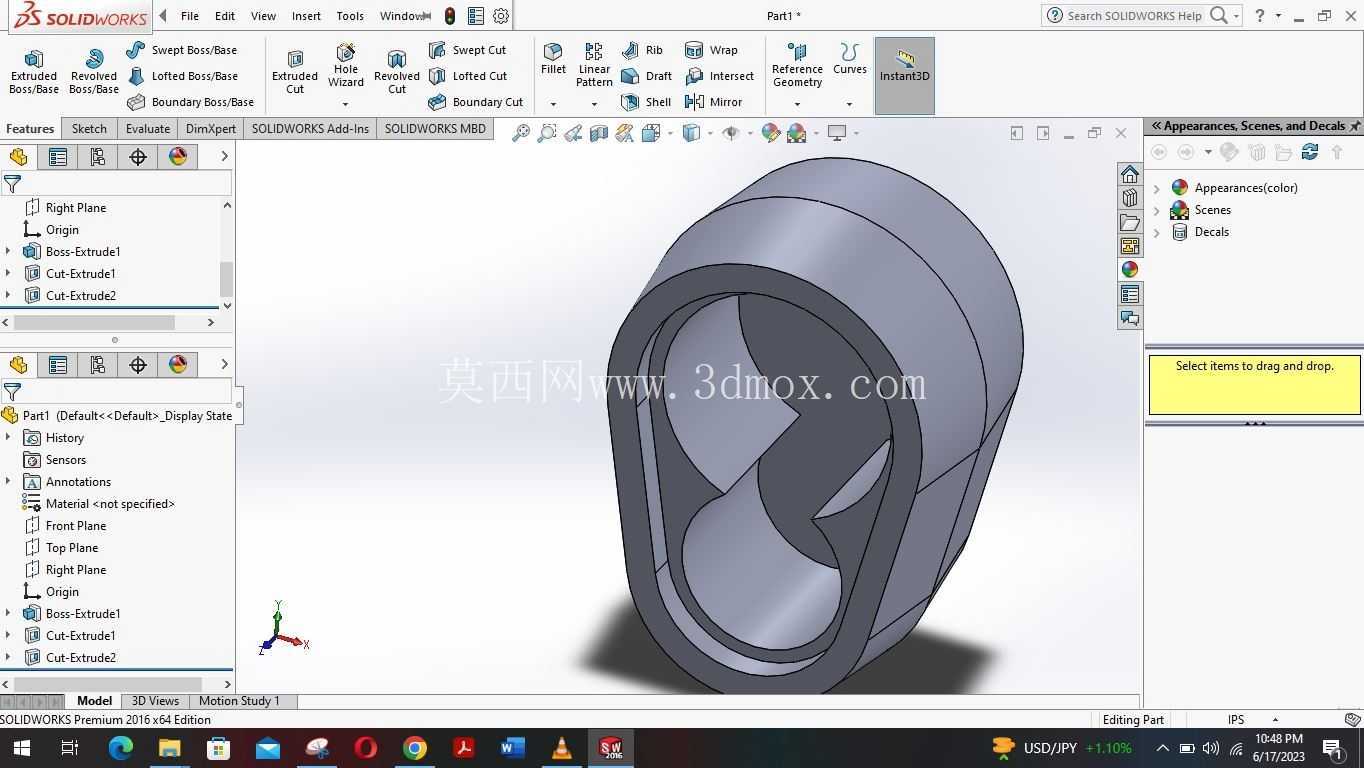
Task: Open Curves dropdown arrow
Action: (850, 104)
